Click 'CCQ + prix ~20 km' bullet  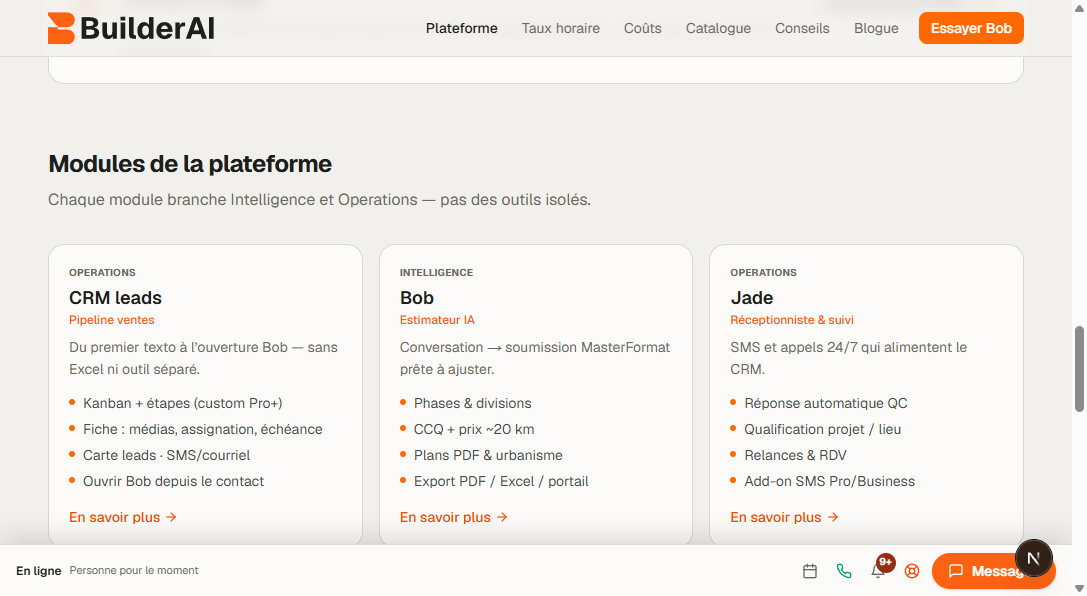473,430
